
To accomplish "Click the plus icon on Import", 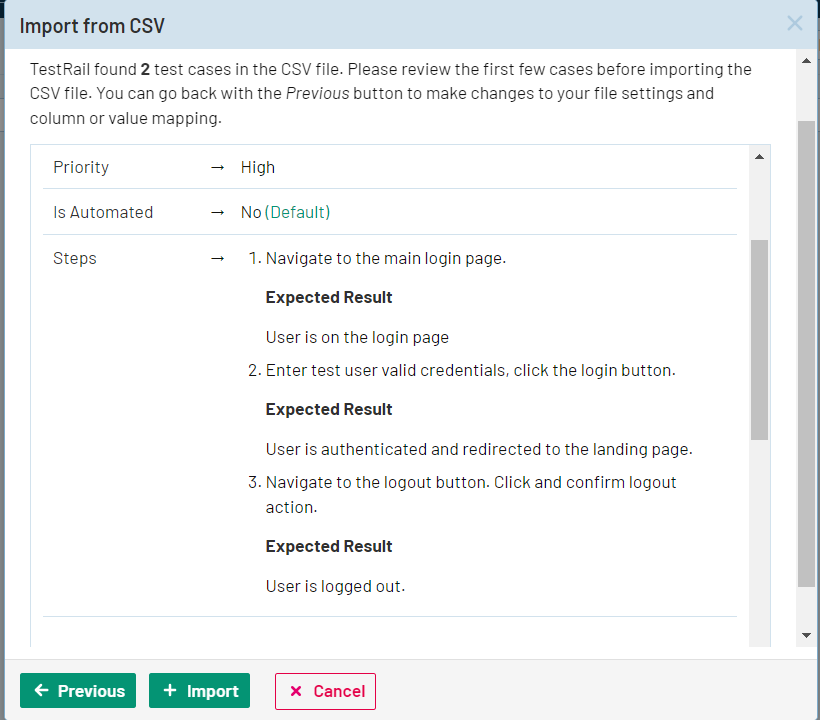I will coord(170,691).
